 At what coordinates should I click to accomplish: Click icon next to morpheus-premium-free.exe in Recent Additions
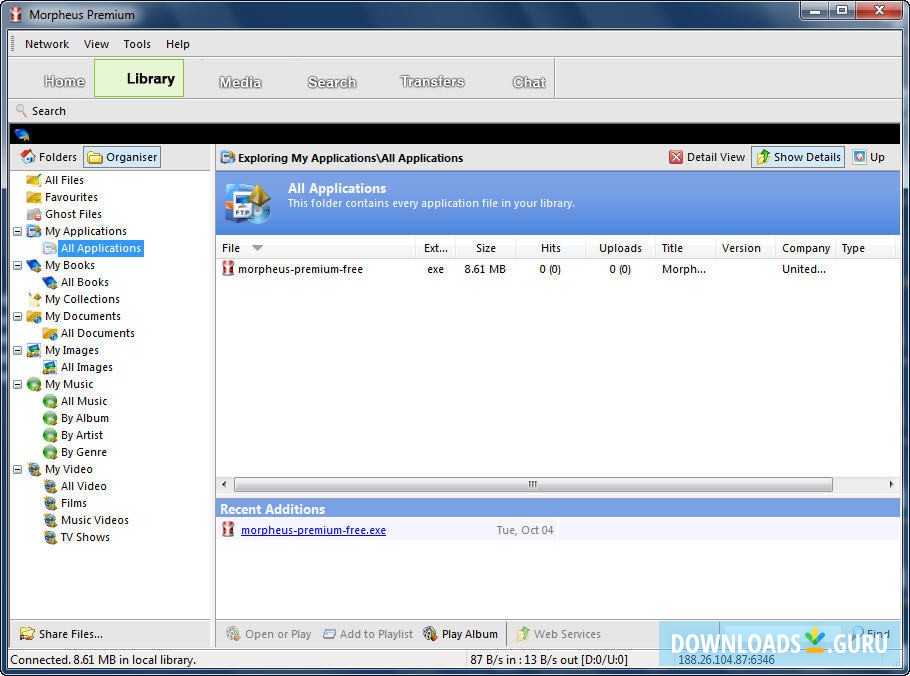228,529
